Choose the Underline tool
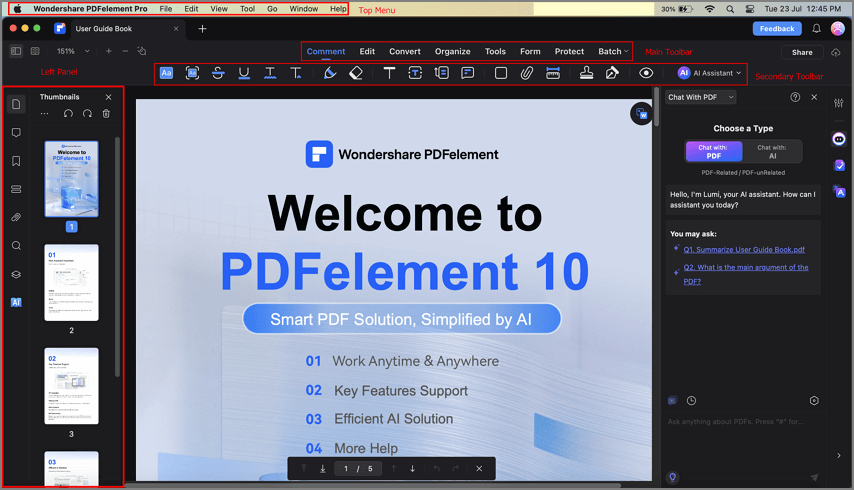The width and height of the screenshot is (854, 490). [244, 73]
